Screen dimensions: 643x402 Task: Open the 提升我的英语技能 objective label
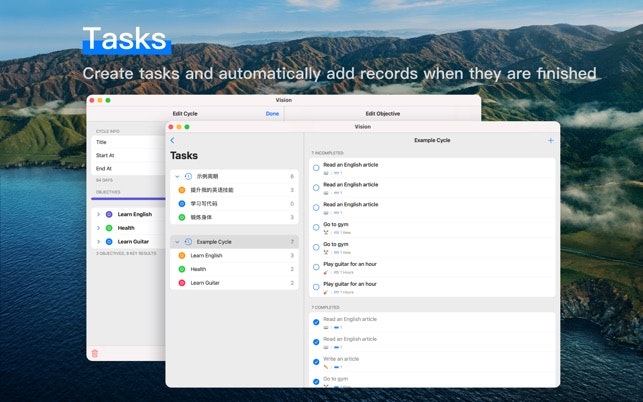click(x=212, y=190)
